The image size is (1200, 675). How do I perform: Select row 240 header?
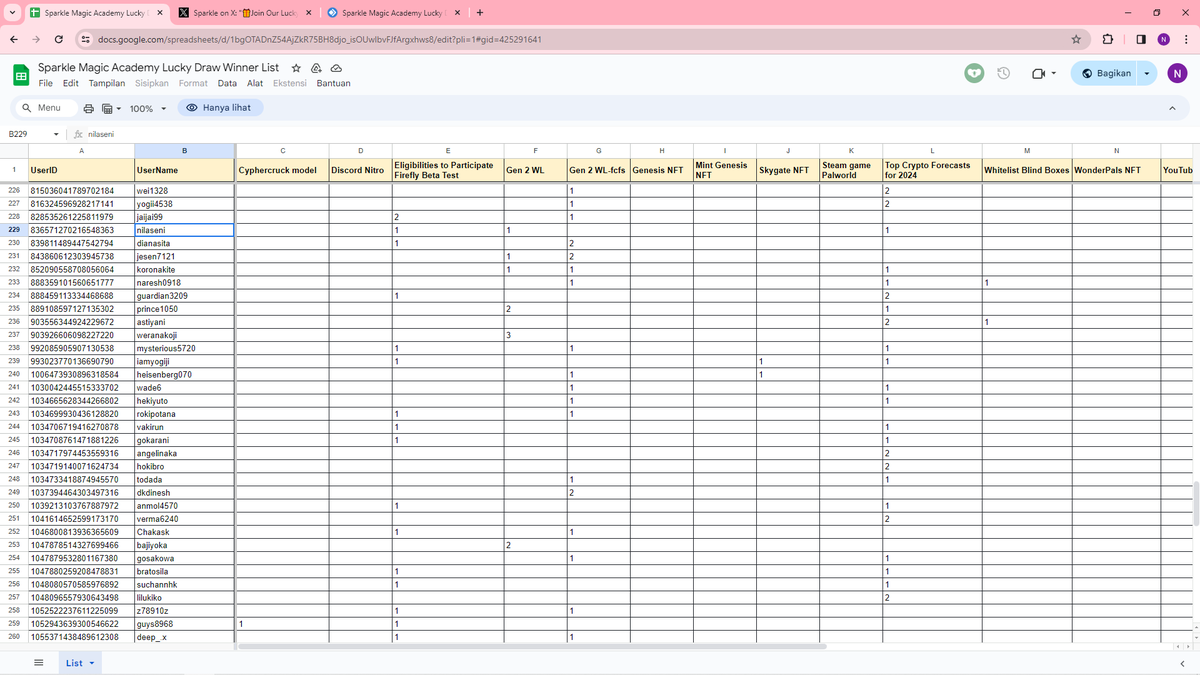click(14, 374)
